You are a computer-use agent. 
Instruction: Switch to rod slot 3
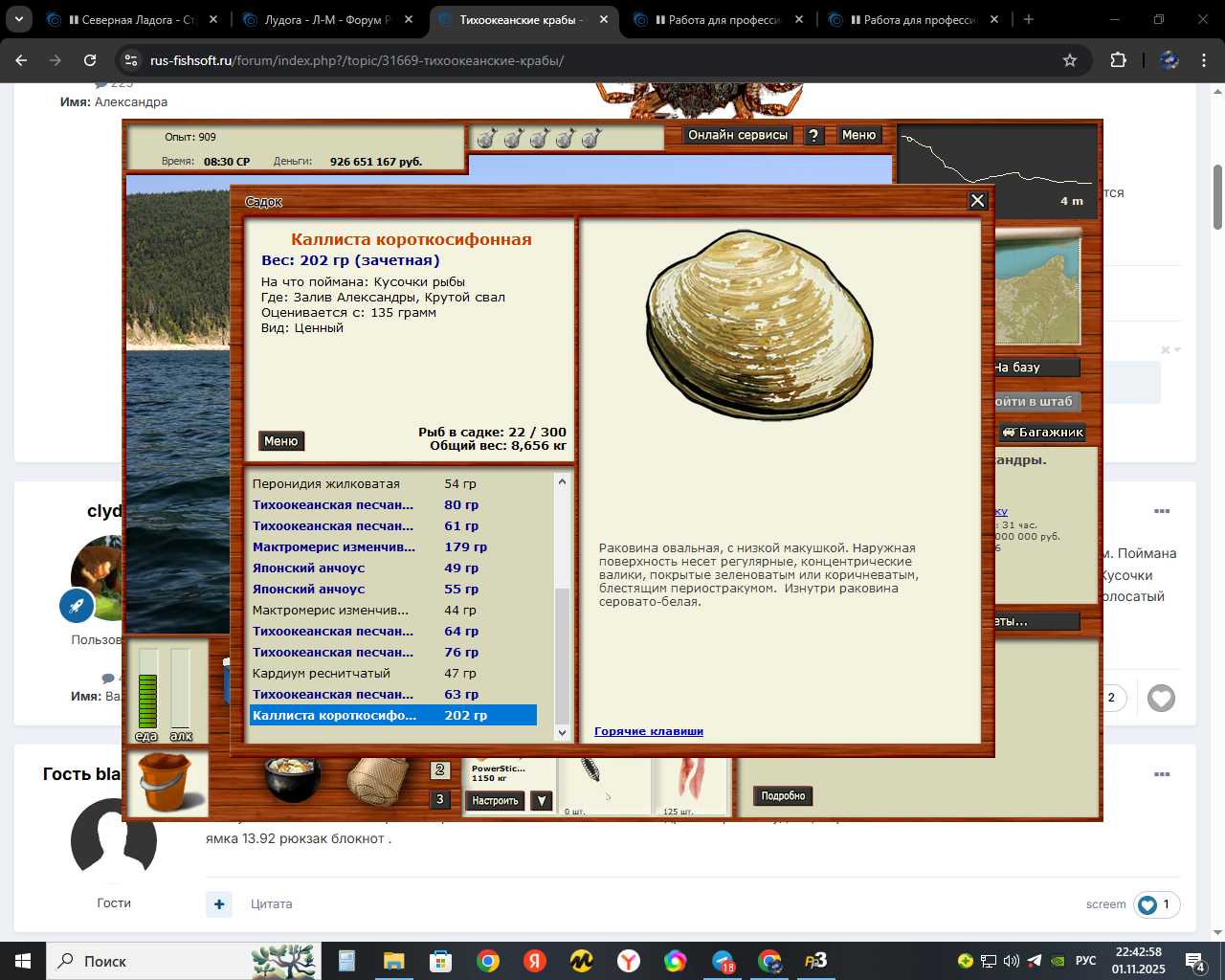pyautogui.click(x=439, y=799)
